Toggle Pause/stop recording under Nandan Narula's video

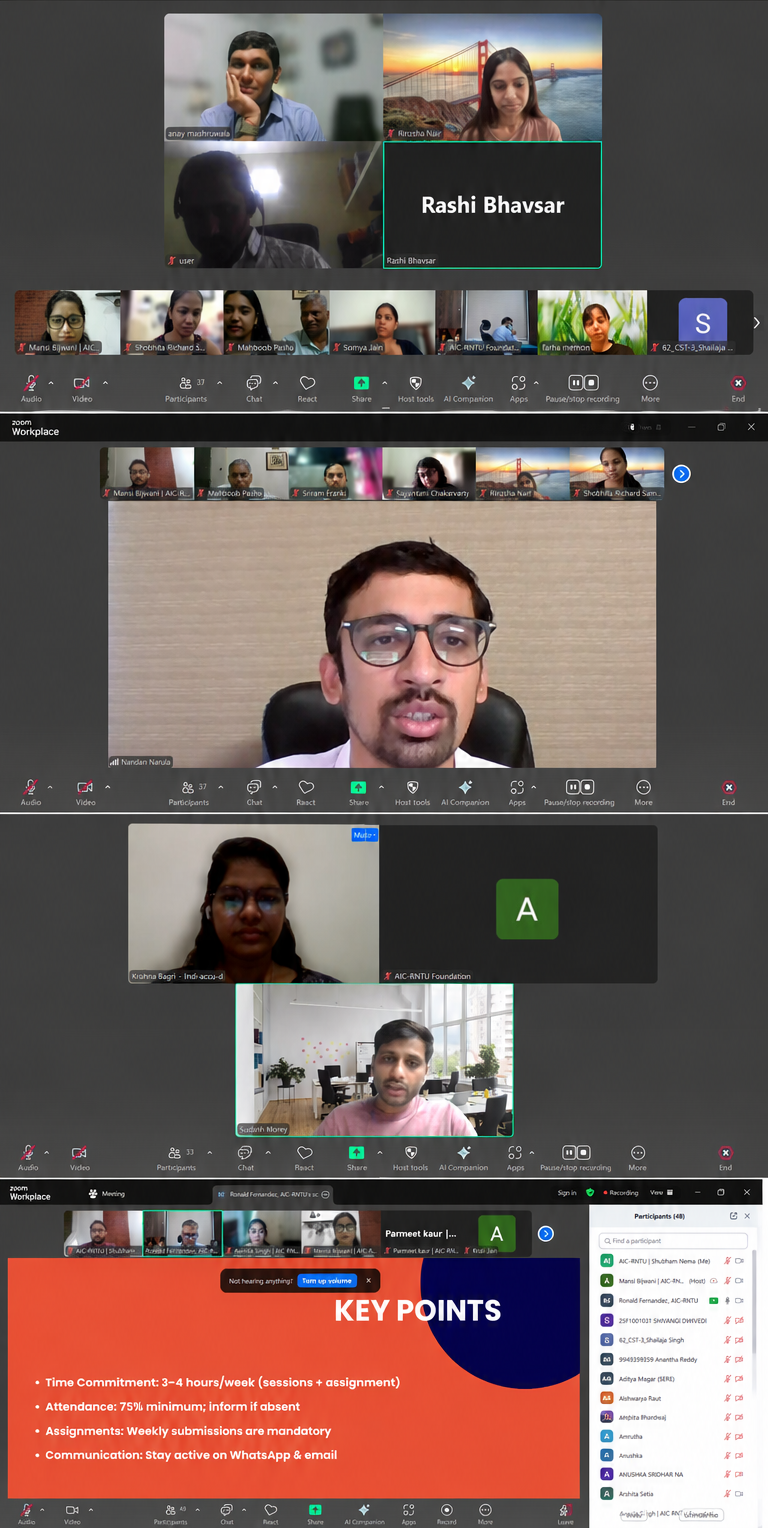tap(579, 792)
